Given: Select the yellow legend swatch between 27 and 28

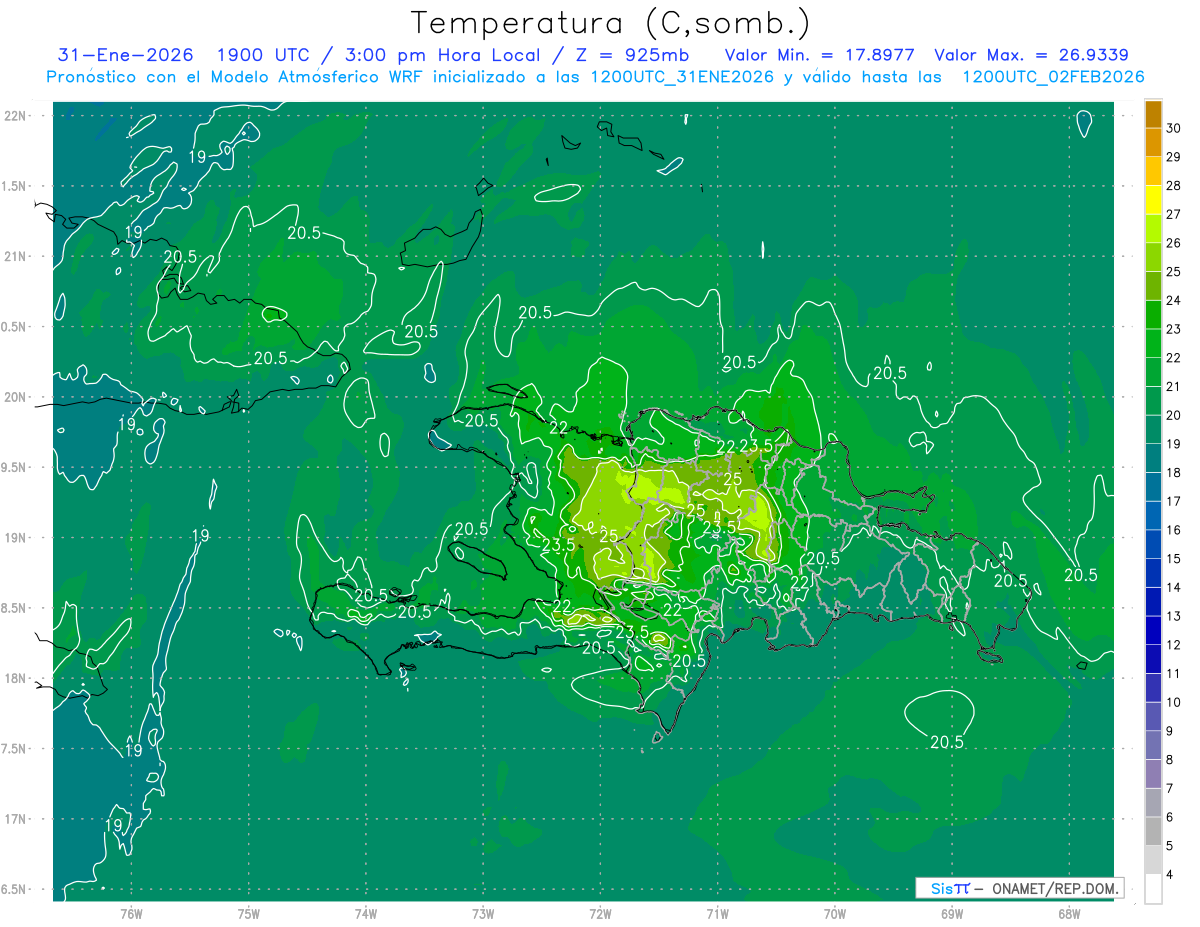Looking at the screenshot, I should pyautogui.click(x=1153, y=200).
